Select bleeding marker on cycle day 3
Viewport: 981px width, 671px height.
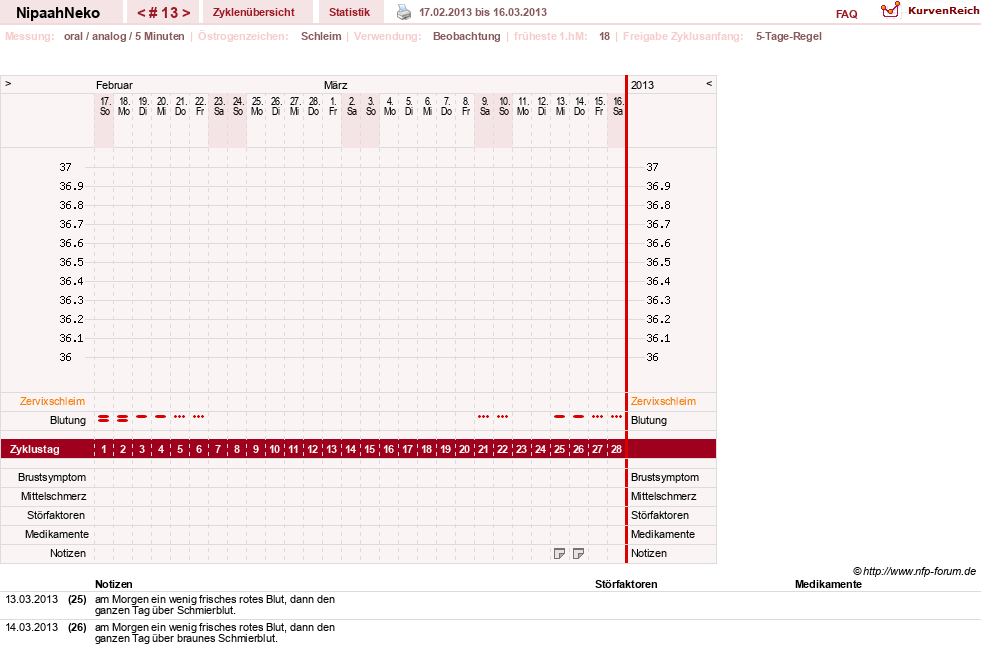142,416
